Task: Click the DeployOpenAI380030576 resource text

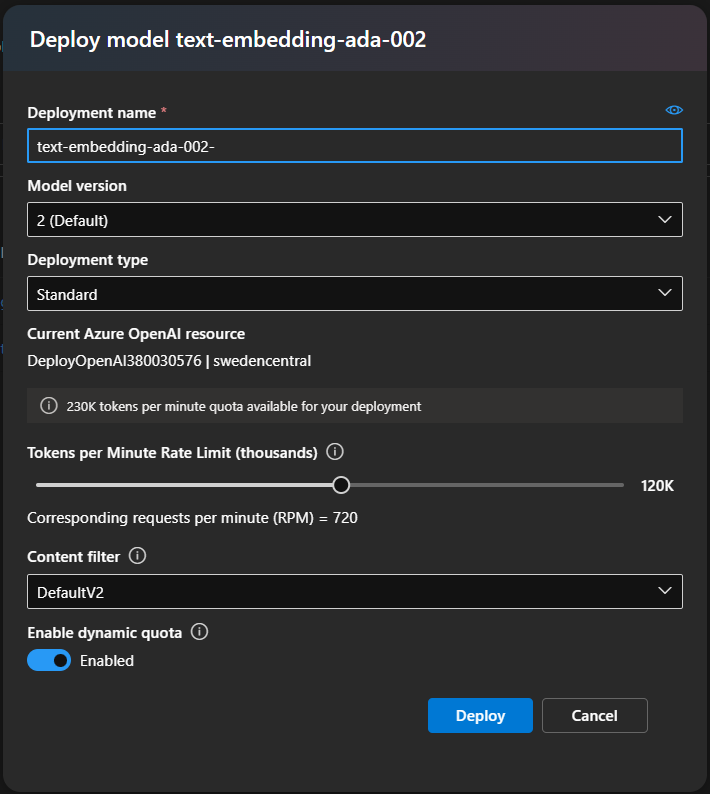Action: (114, 361)
